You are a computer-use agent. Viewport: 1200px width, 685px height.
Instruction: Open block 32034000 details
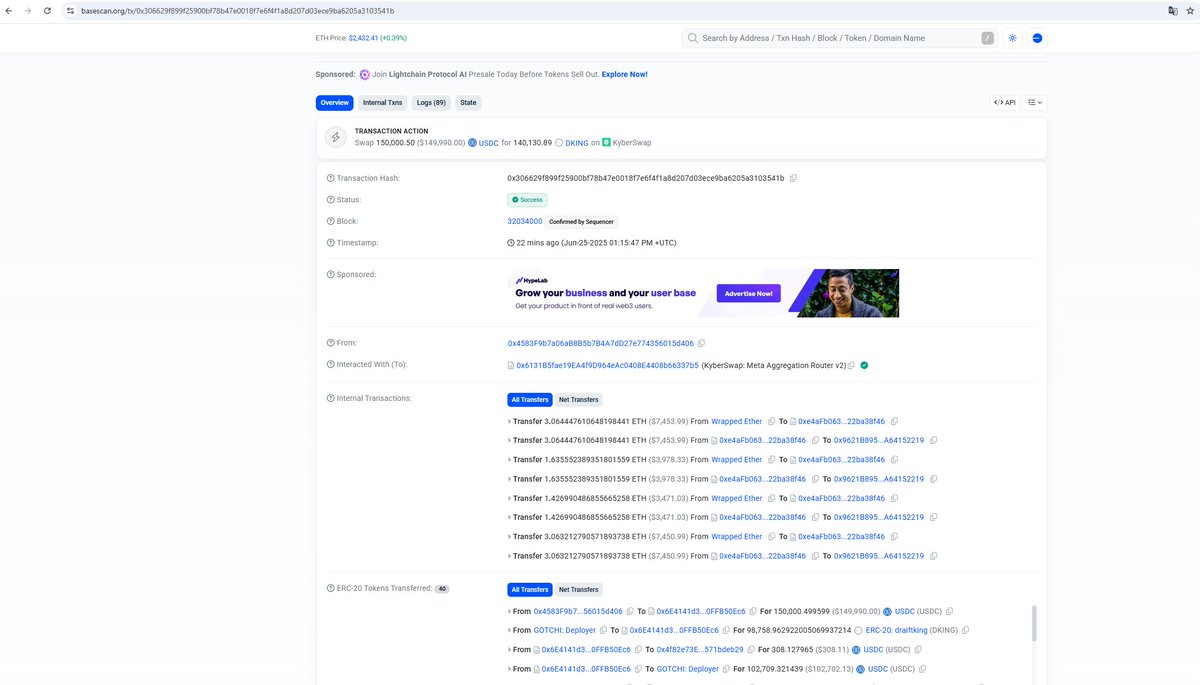pos(524,220)
